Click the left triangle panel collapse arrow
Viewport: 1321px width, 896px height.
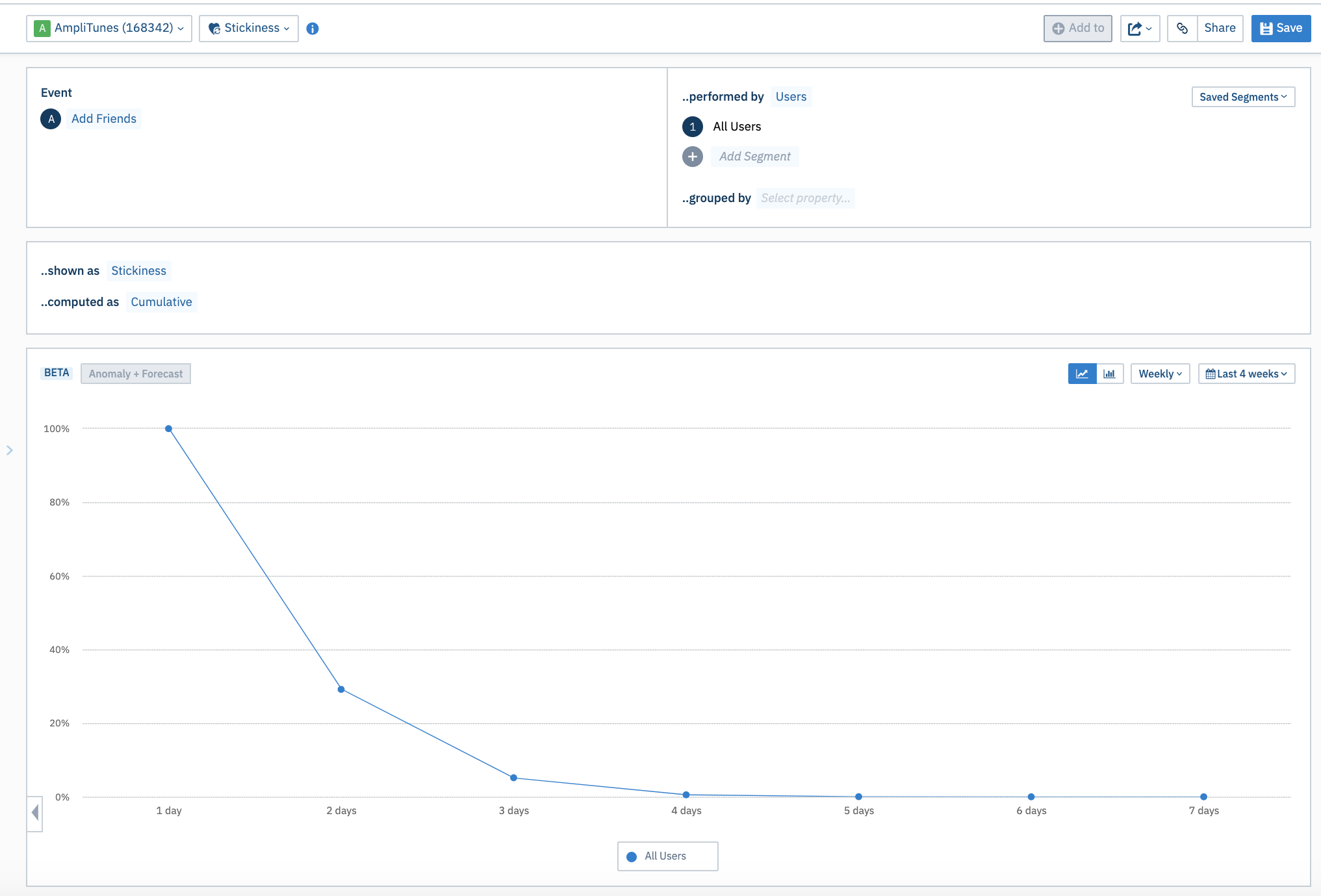click(35, 813)
